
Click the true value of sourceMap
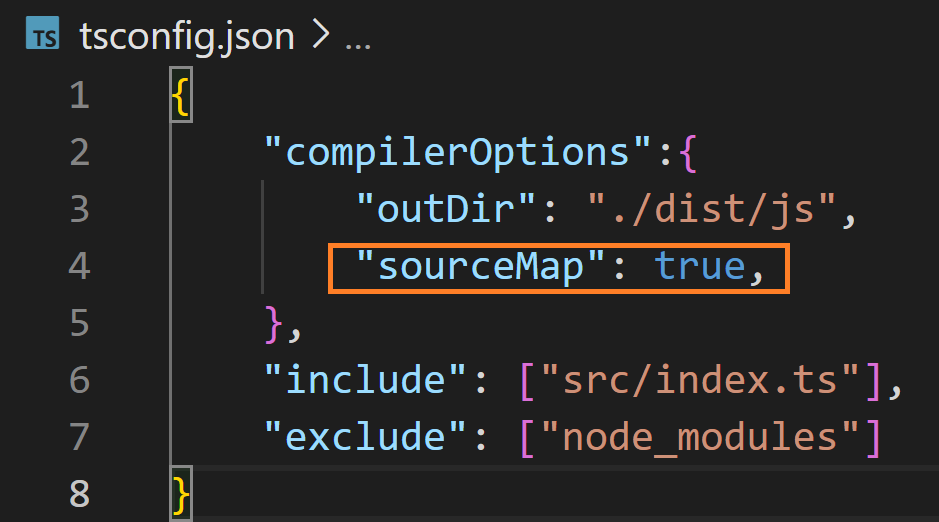[x=700, y=266]
